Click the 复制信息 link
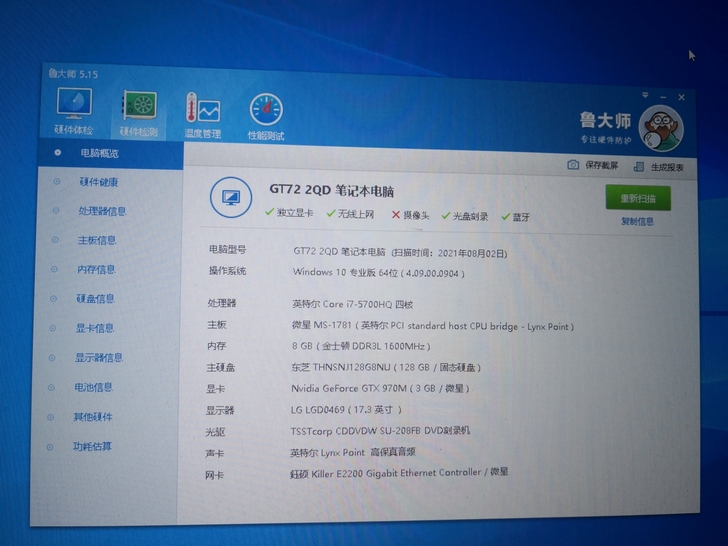 click(637, 221)
